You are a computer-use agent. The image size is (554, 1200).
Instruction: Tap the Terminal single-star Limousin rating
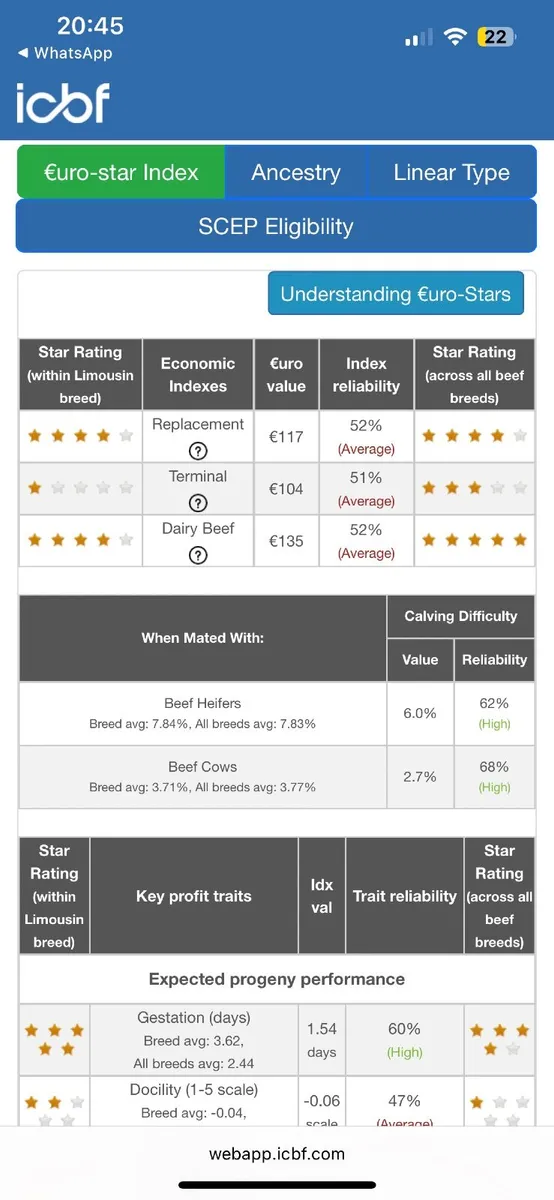pos(80,488)
